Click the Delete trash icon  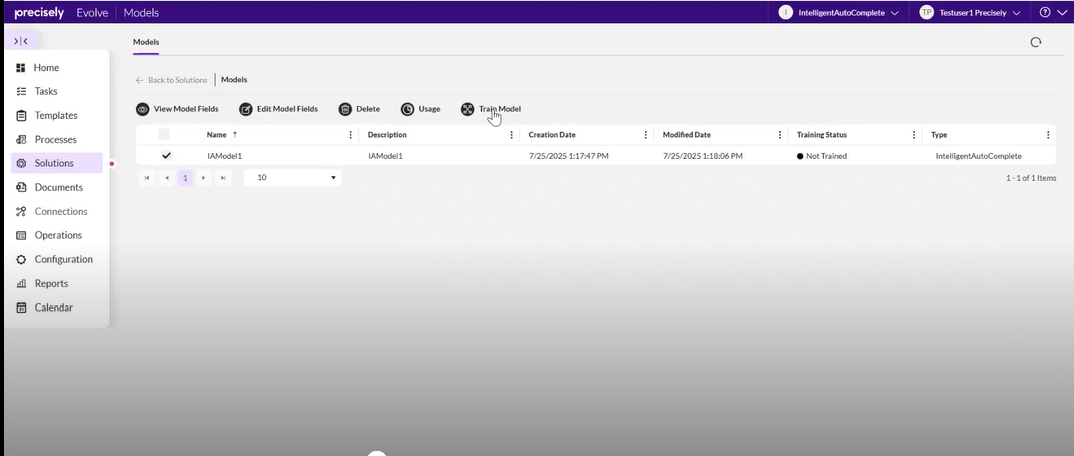(345, 110)
